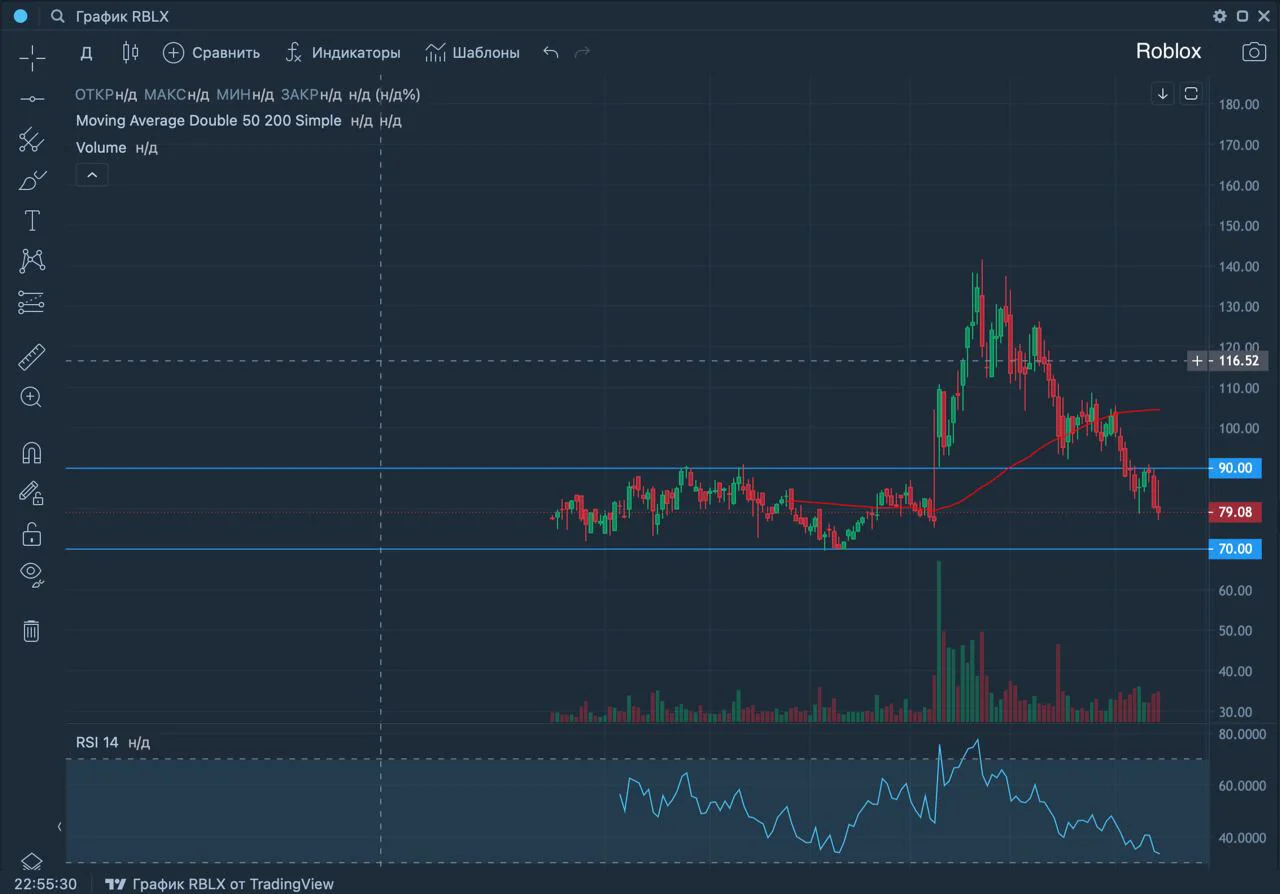Click the 116.52 crosshair price label

[1238, 361]
